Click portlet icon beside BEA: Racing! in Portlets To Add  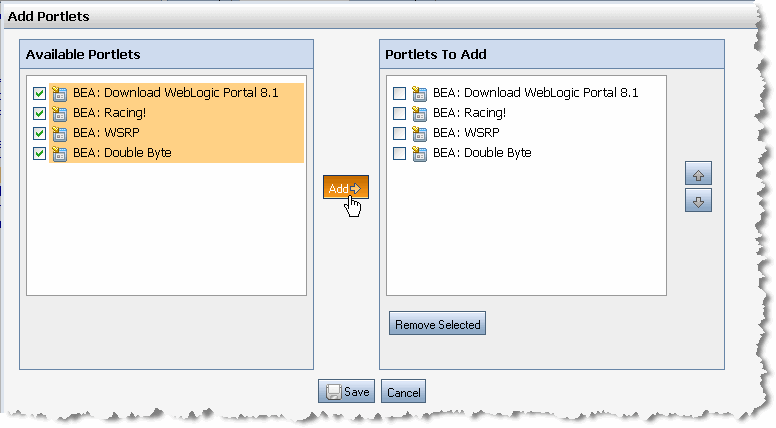tap(419, 113)
